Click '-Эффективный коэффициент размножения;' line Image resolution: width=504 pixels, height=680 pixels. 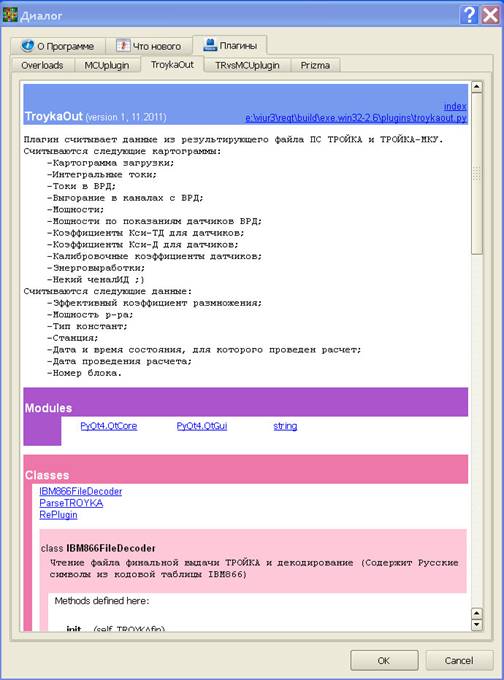click(155, 303)
